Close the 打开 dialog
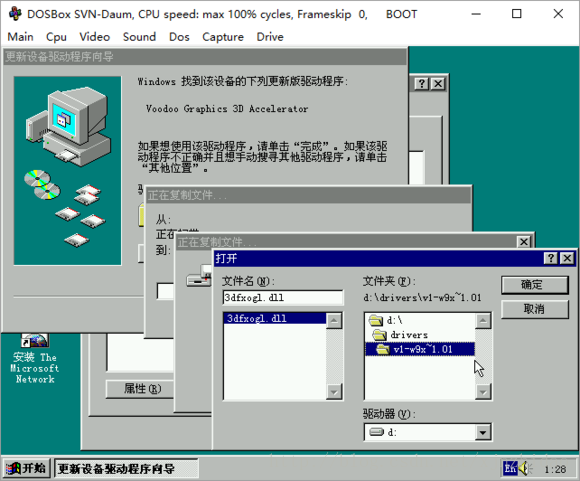The image size is (580, 481). pos(567,258)
